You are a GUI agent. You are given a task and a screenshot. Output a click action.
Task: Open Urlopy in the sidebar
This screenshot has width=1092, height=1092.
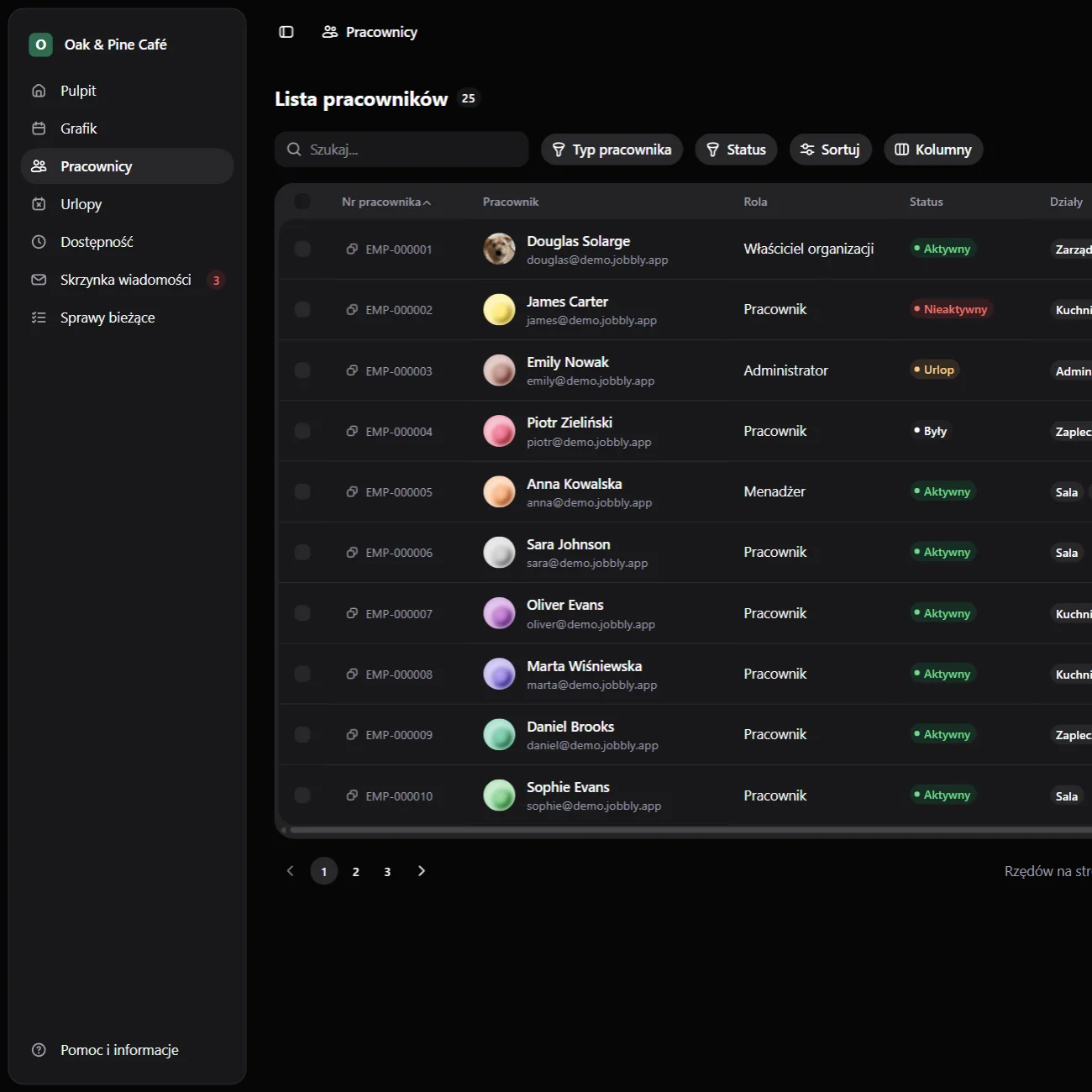coord(127,204)
